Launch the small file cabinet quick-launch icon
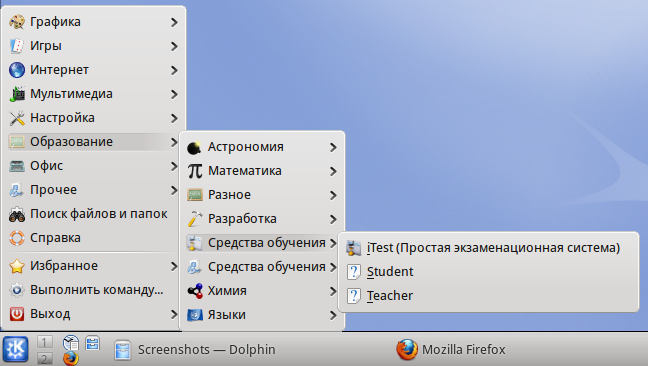Screen dimensions: 648x366 pyautogui.click(x=93, y=342)
